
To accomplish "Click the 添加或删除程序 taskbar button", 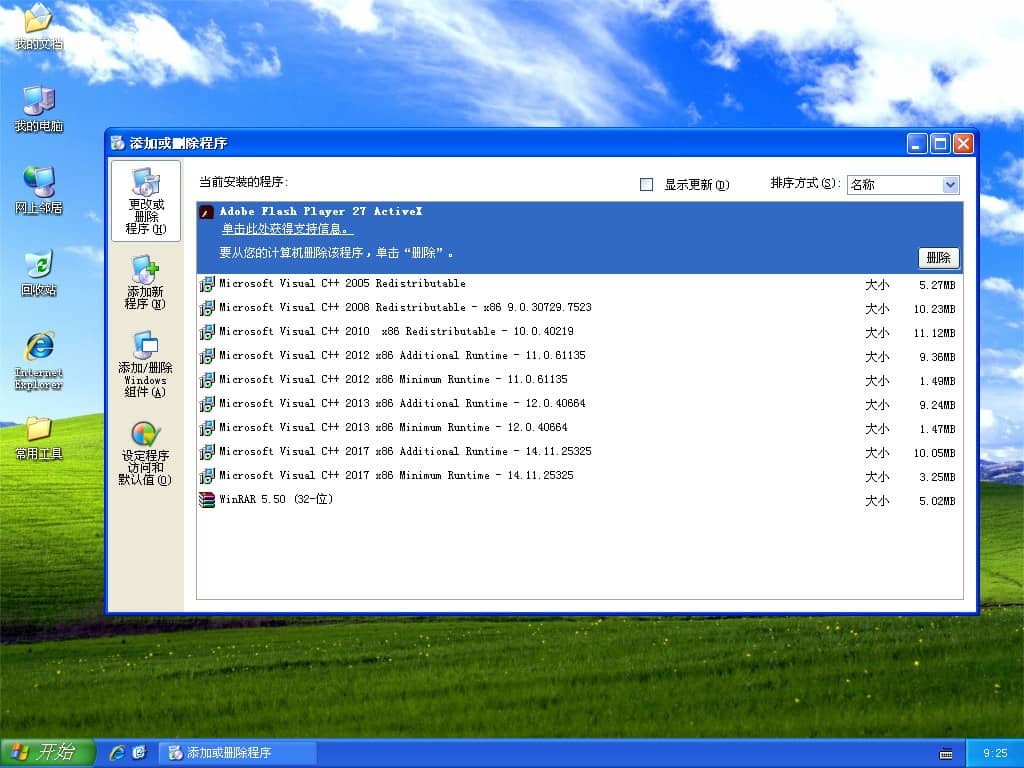I will 238,753.
